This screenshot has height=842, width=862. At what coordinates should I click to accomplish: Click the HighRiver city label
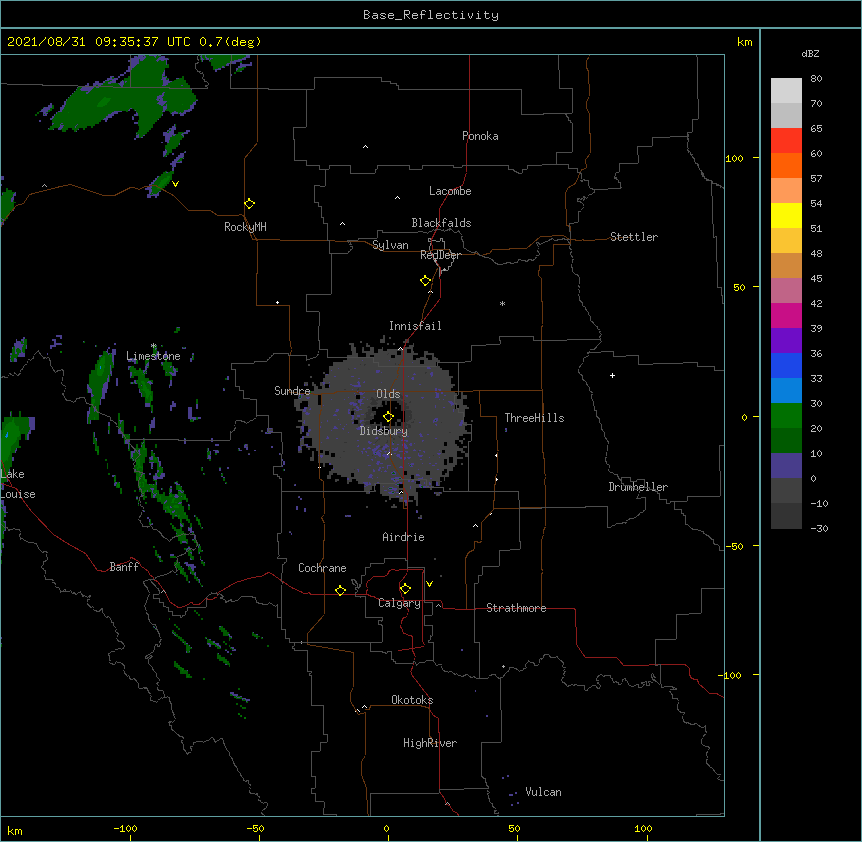[x=430, y=743]
